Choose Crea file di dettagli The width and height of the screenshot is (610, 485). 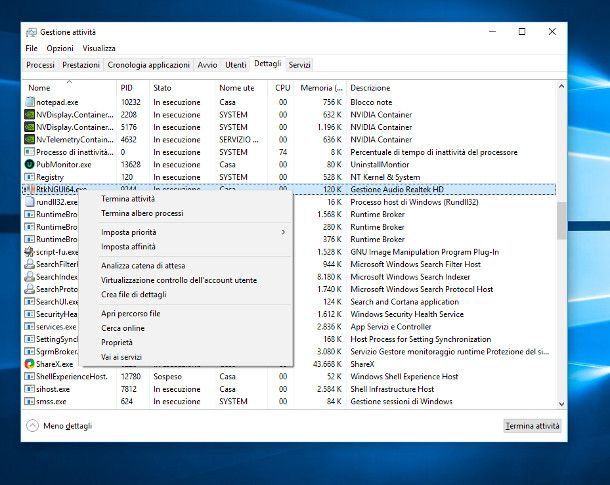click(134, 294)
